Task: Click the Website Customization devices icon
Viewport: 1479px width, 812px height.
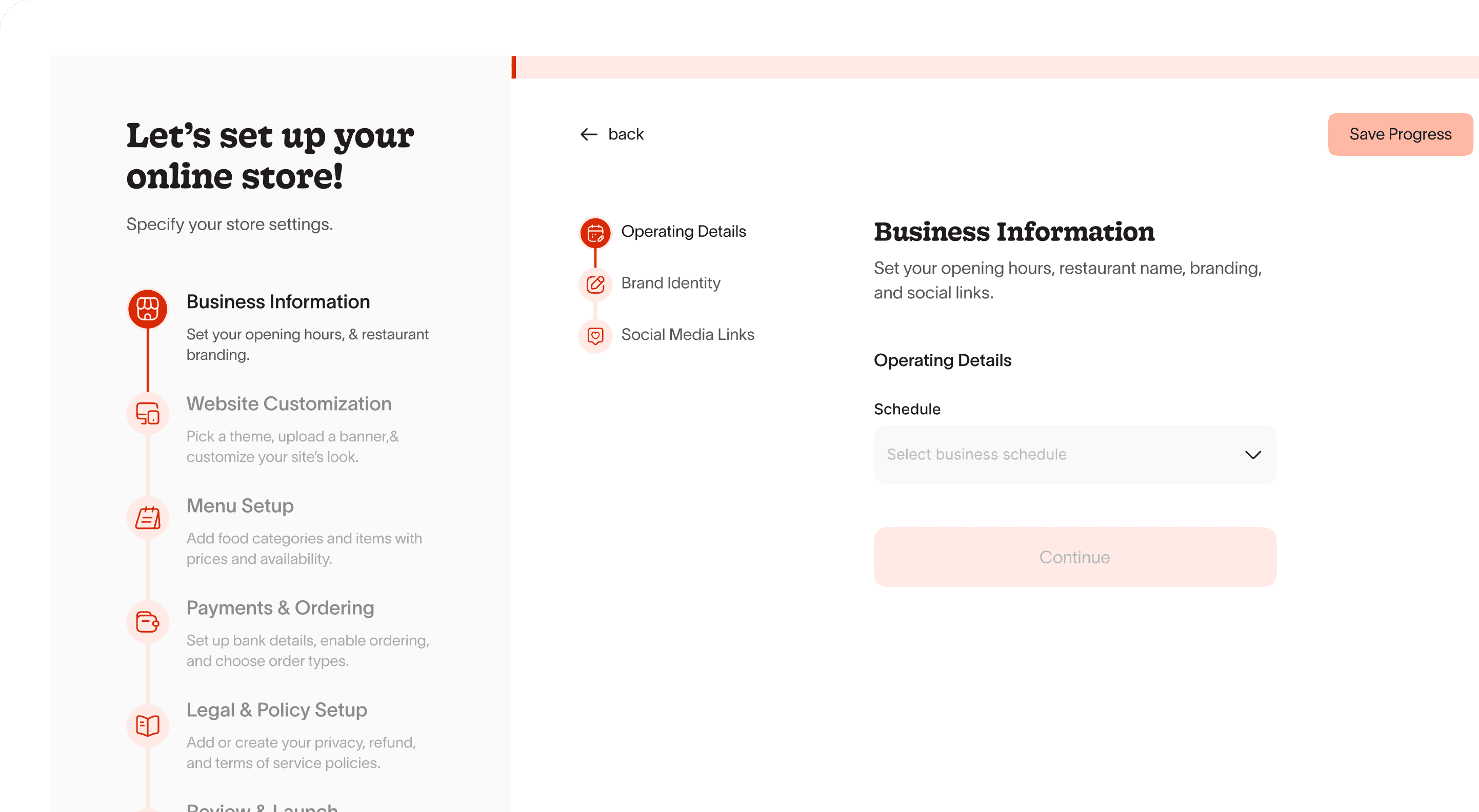Action: pyautogui.click(x=148, y=413)
